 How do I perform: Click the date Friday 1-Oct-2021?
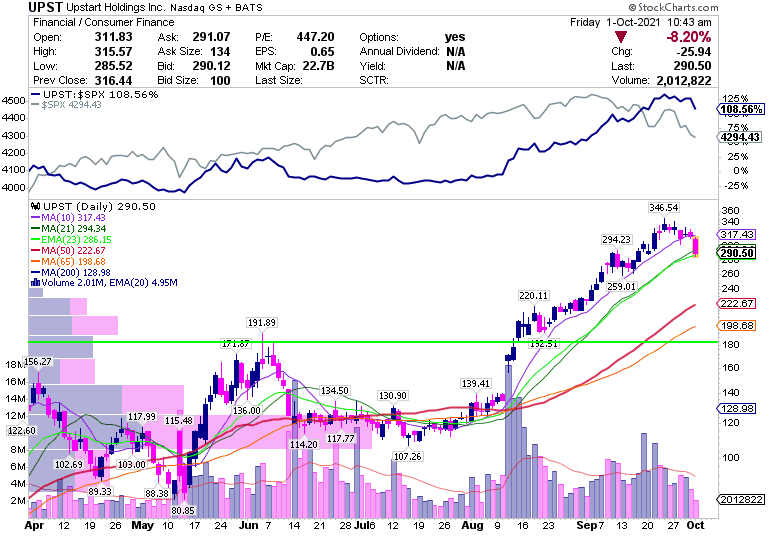615,22
